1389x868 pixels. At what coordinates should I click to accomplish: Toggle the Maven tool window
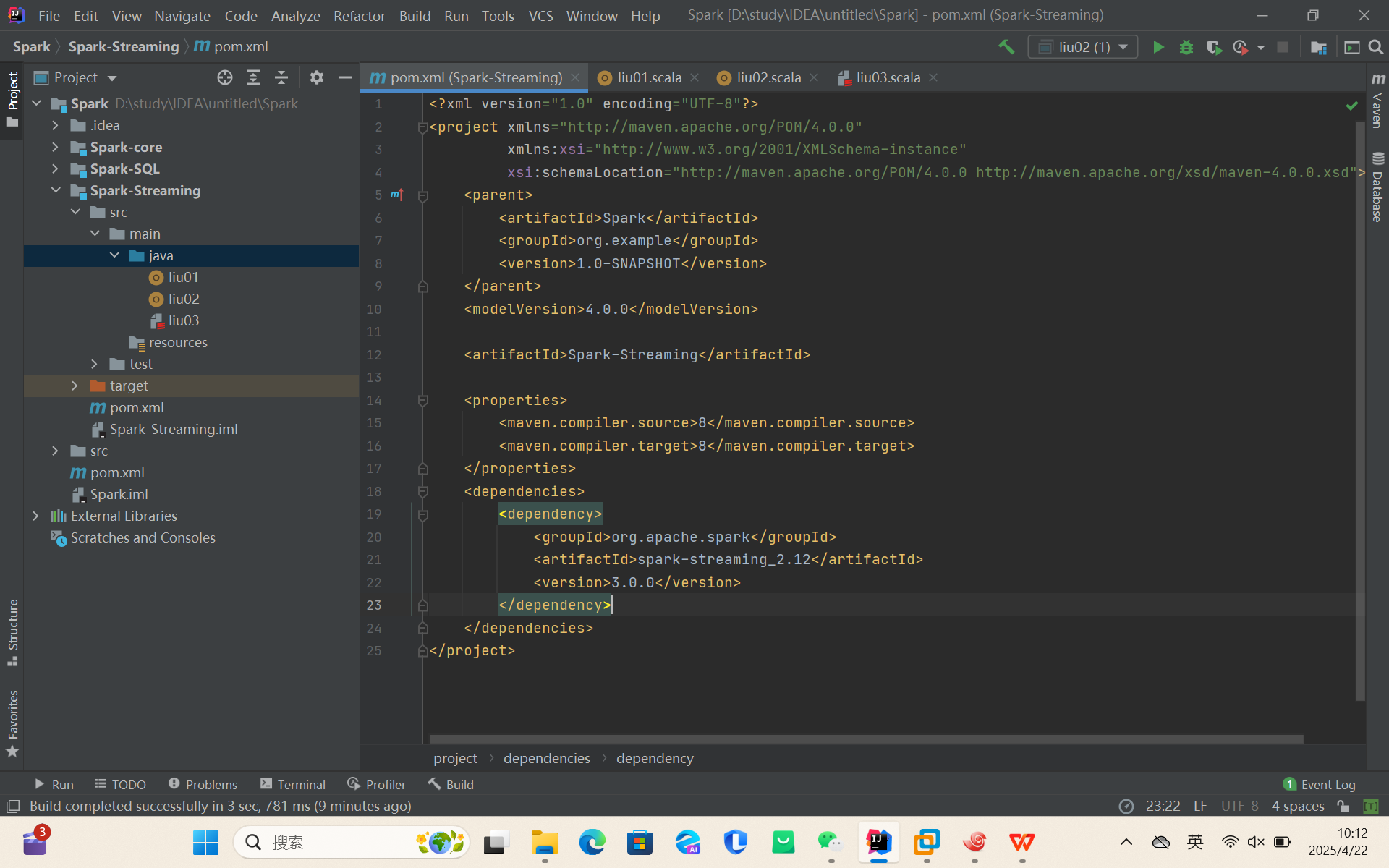pyautogui.click(x=1377, y=101)
